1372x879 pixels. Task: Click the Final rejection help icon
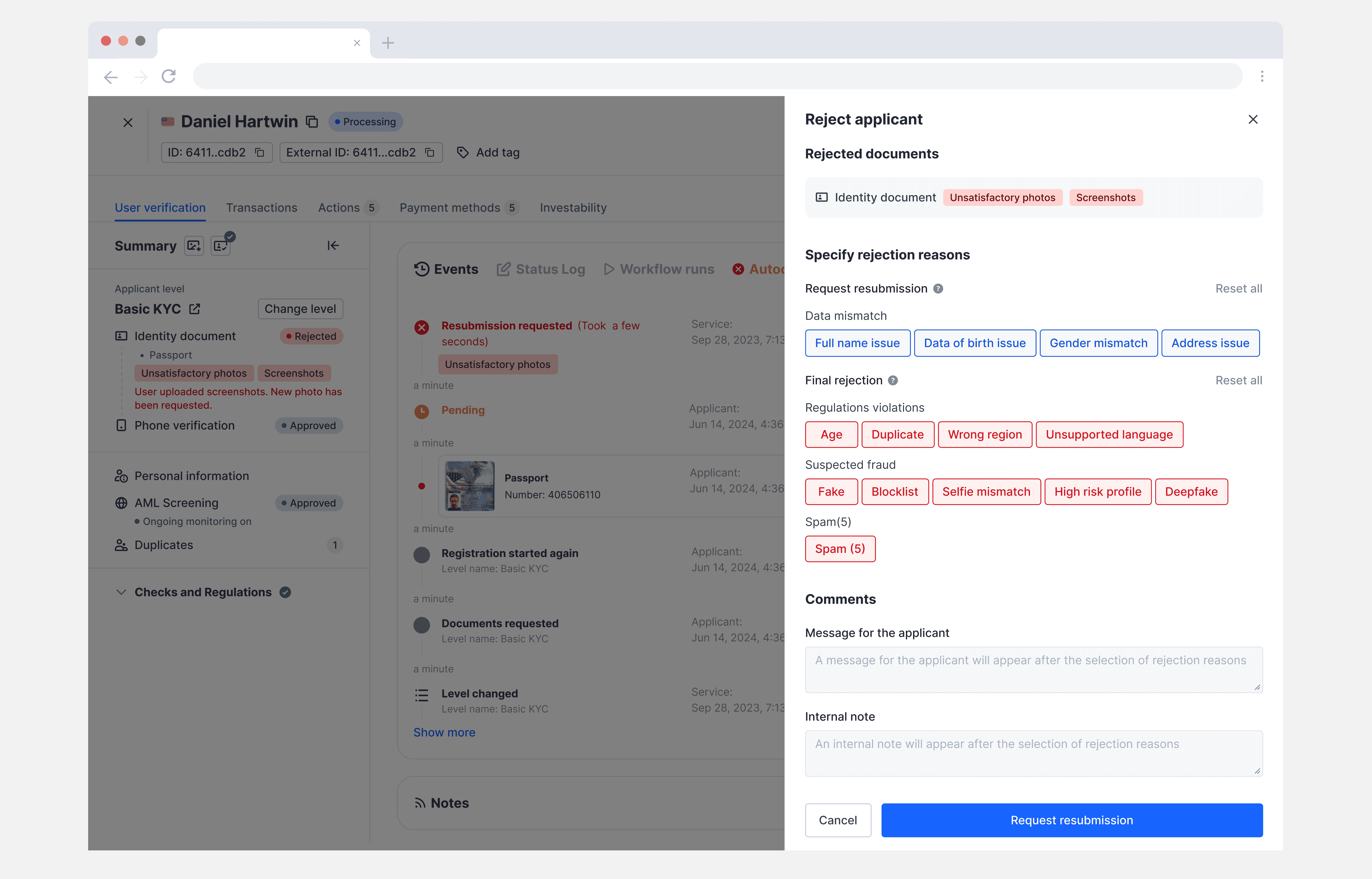click(x=893, y=380)
